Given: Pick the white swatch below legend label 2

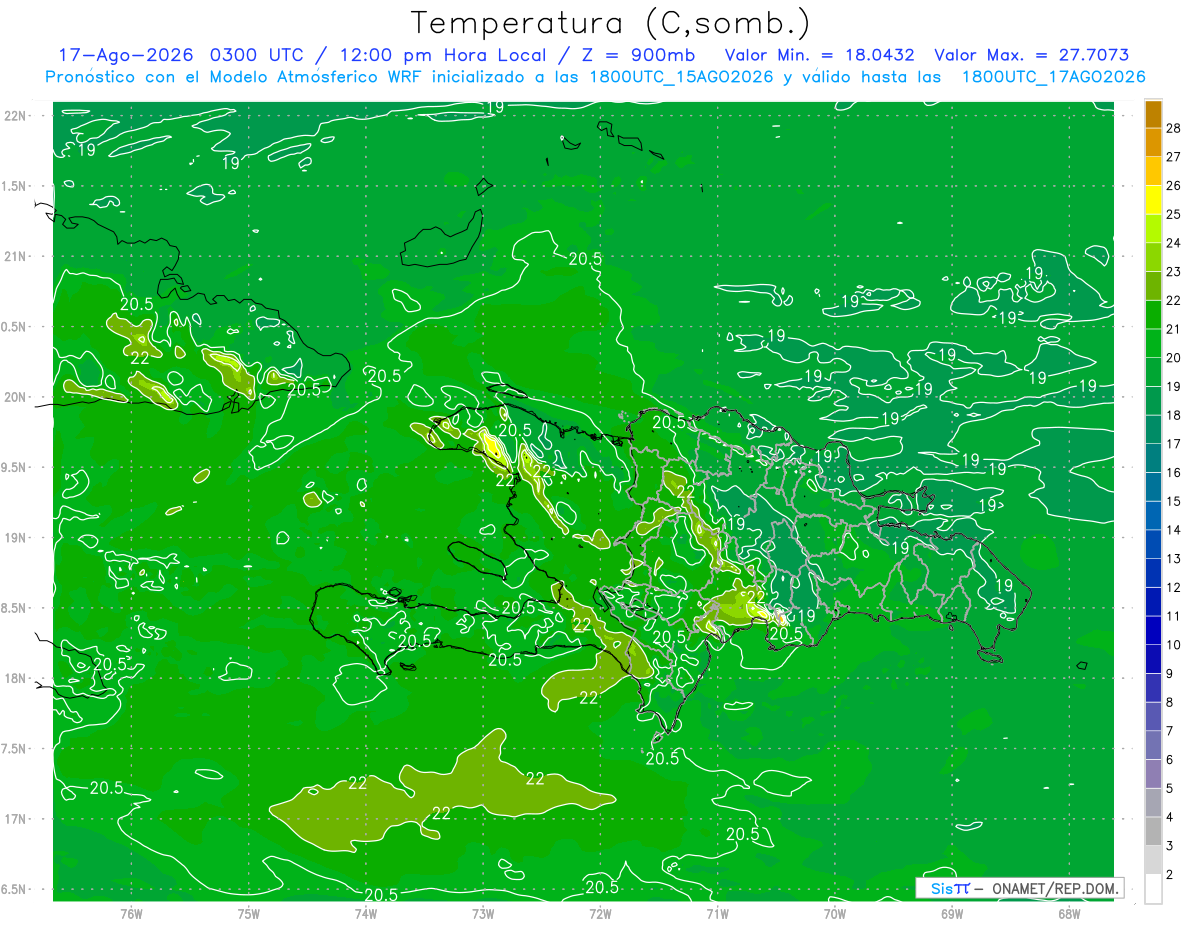Looking at the screenshot, I should tap(1153, 890).
